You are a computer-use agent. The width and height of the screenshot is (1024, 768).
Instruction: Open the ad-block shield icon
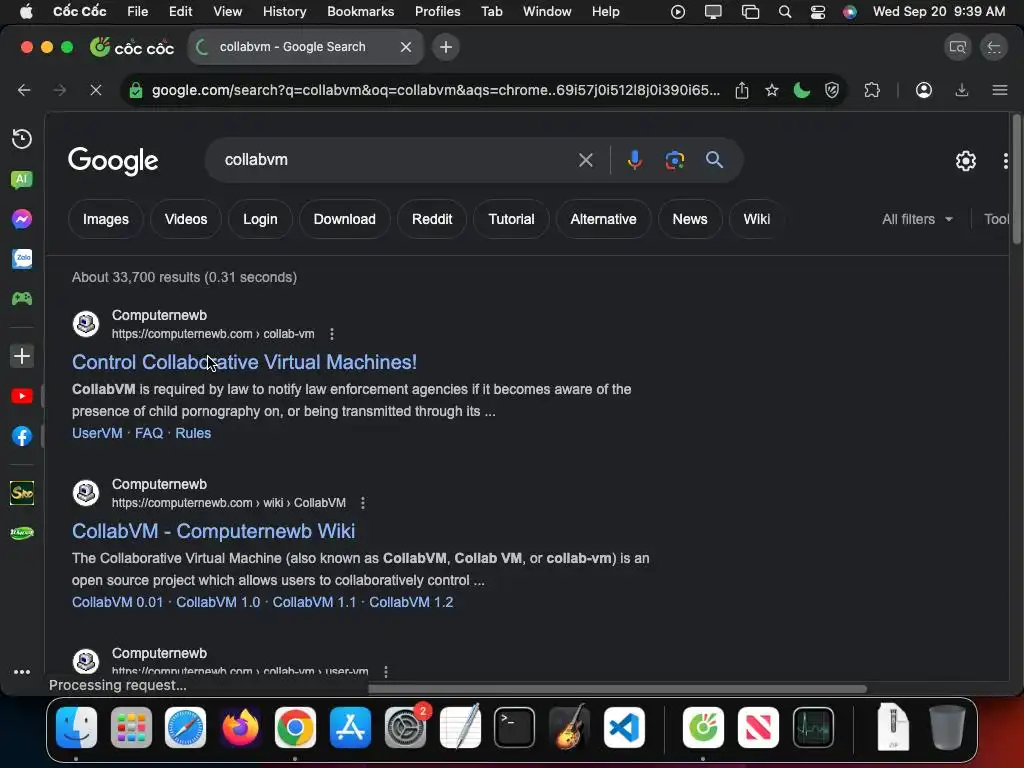[x=831, y=90]
